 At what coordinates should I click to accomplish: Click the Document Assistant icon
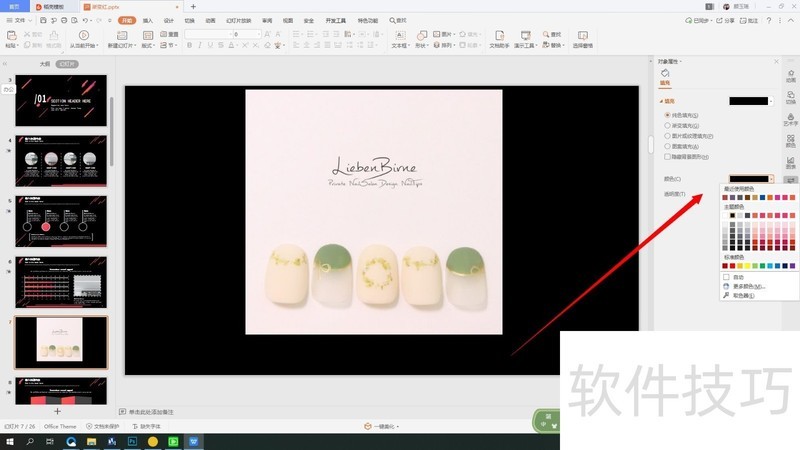499,35
